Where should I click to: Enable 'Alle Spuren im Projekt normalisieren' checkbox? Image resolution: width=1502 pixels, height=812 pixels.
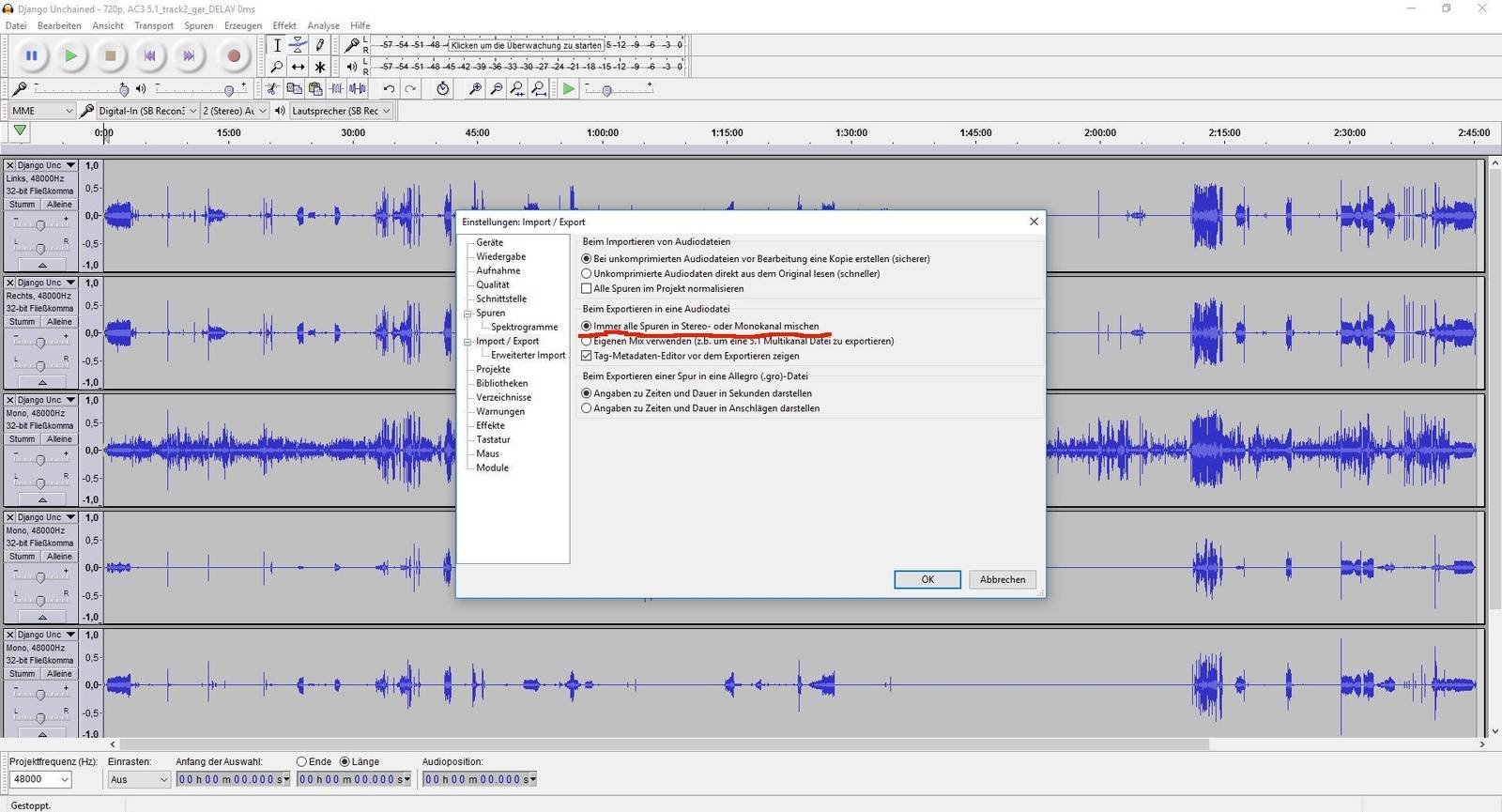click(x=587, y=289)
